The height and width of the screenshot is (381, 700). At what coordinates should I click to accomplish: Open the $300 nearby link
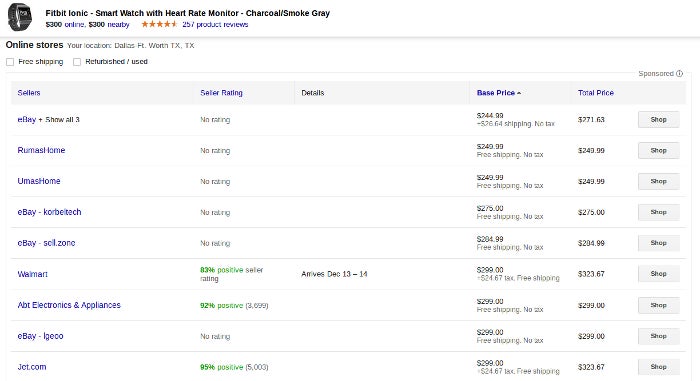click(x=109, y=25)
